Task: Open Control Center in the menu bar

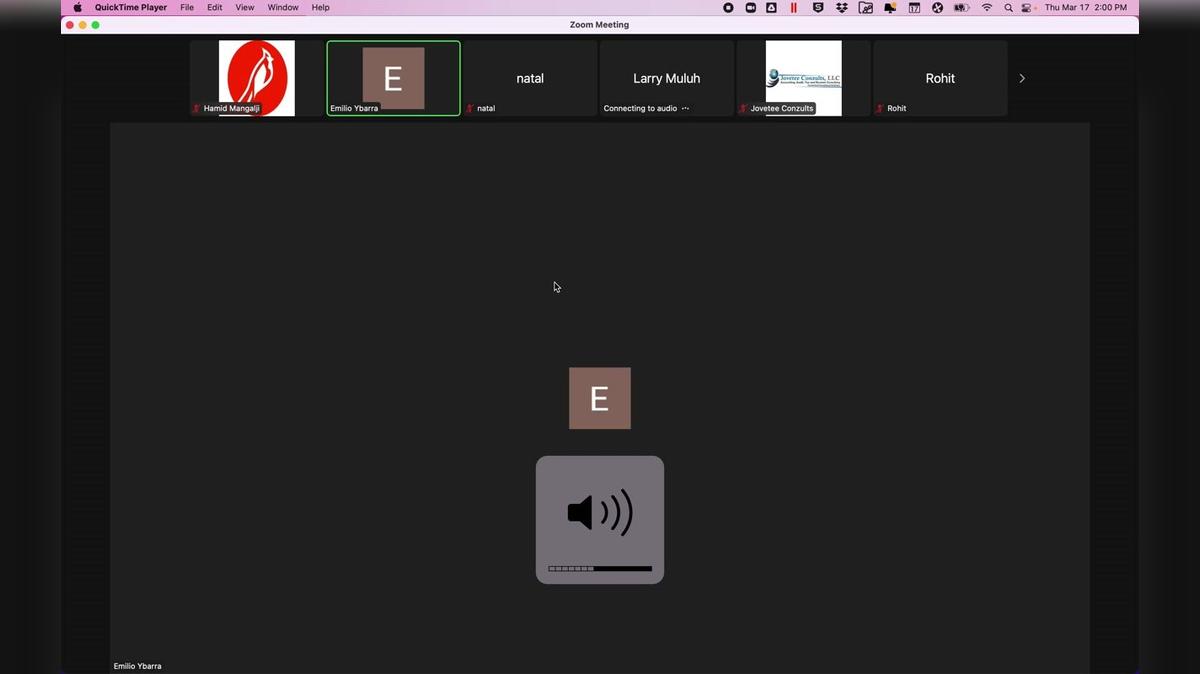Action: [x=1027, y=8]
